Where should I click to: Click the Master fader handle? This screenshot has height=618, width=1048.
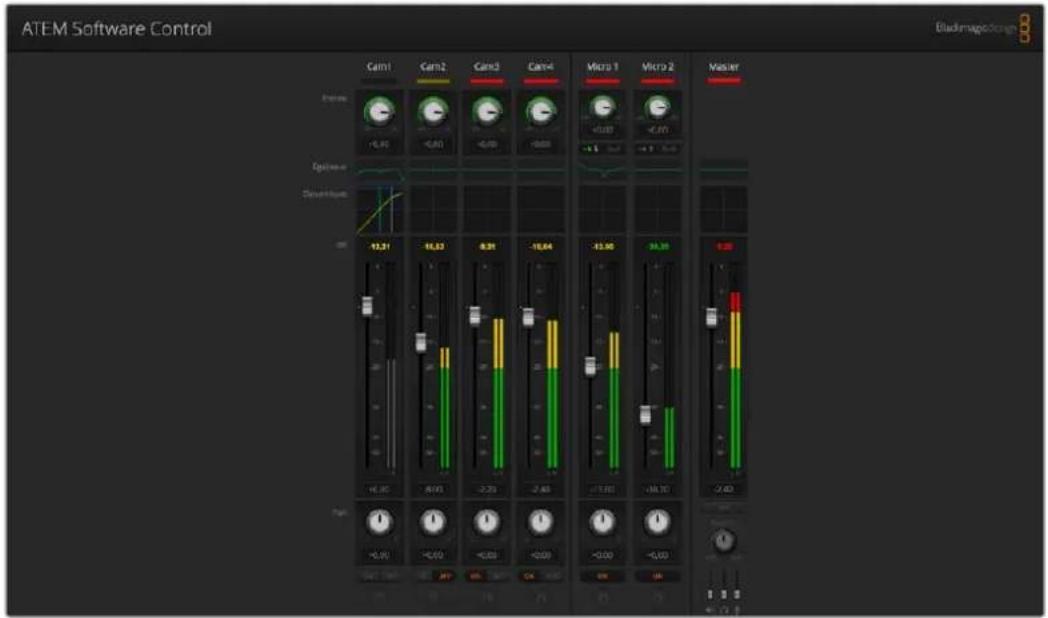712,317
